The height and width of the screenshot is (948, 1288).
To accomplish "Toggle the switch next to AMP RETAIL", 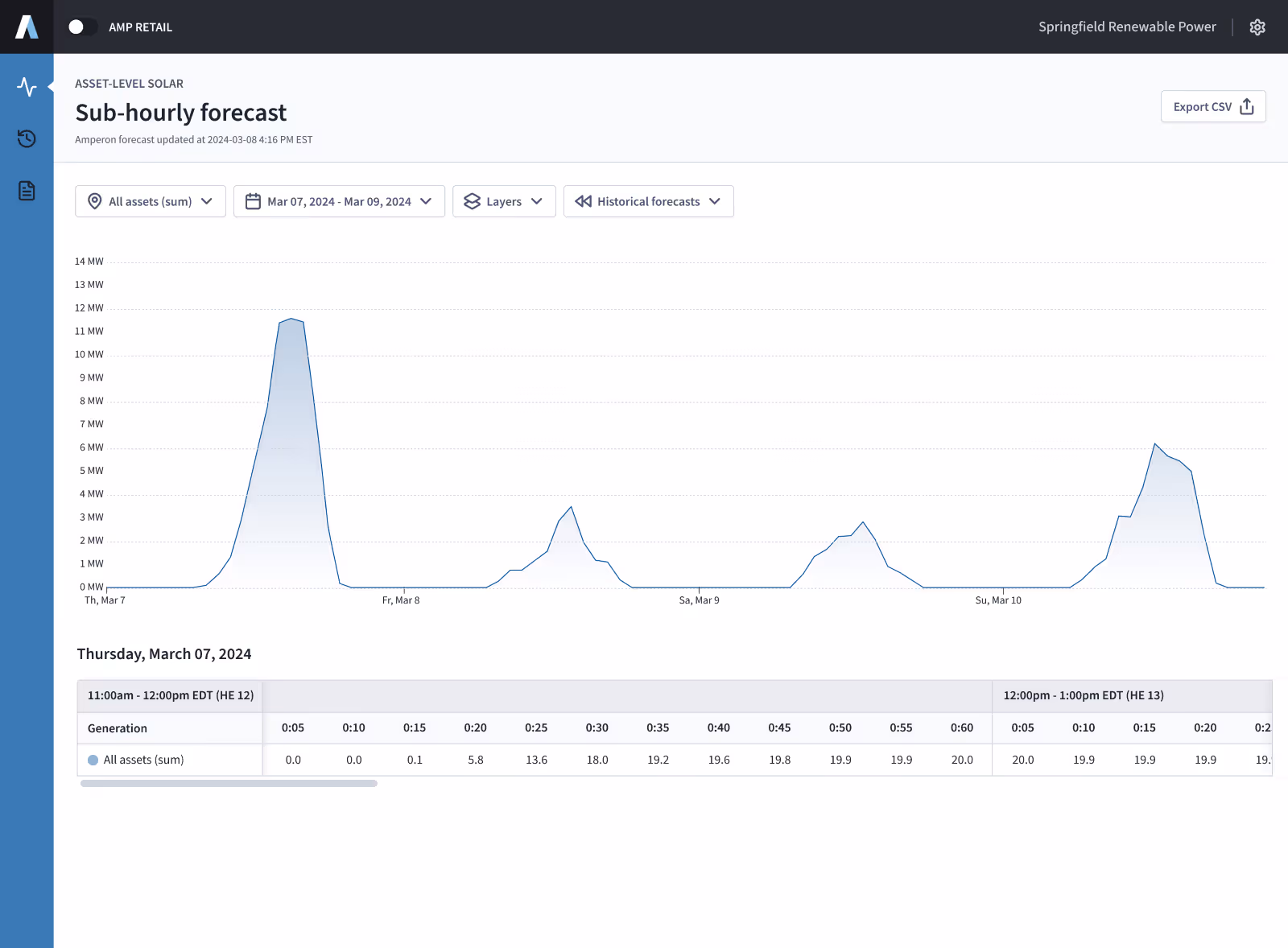I will coord(82,27).
